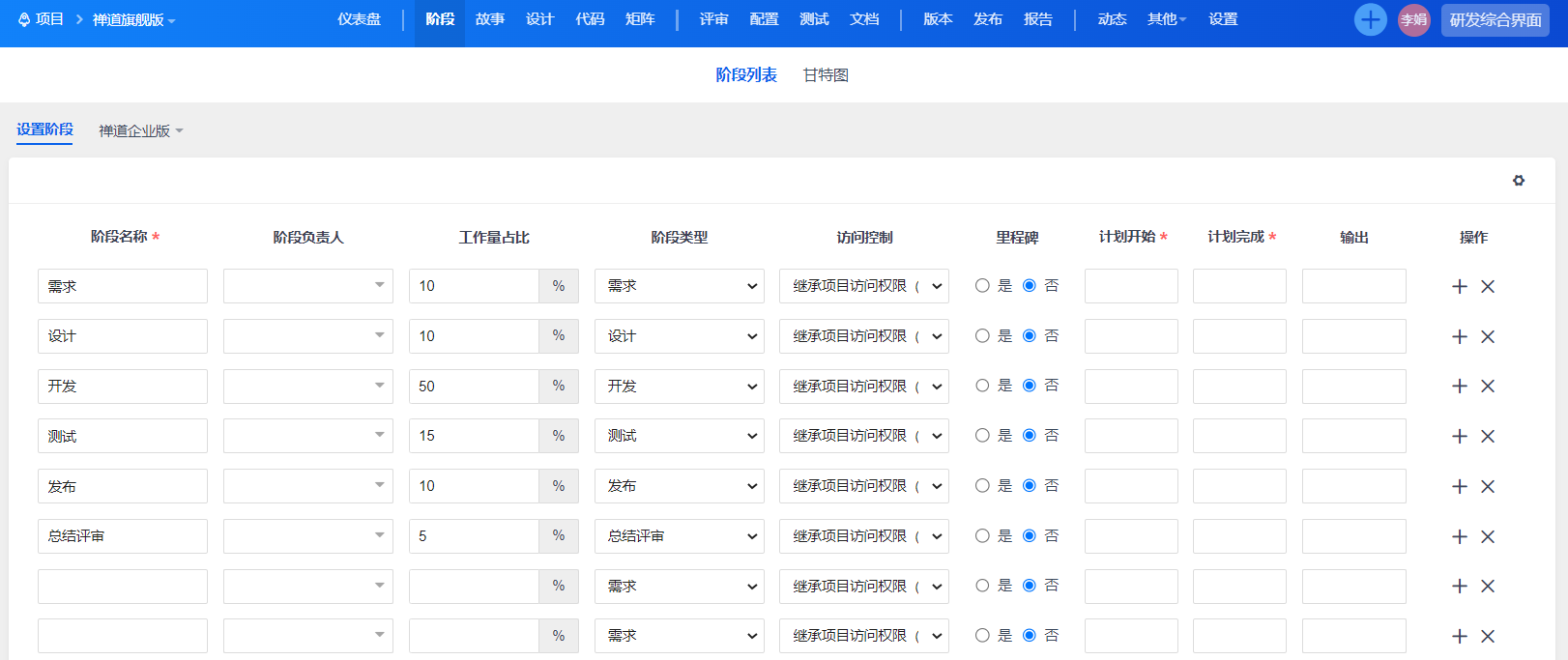Click the blue plus quick-create icon
Screen dimensions: 1568x660
click(x=1370, y=19)
